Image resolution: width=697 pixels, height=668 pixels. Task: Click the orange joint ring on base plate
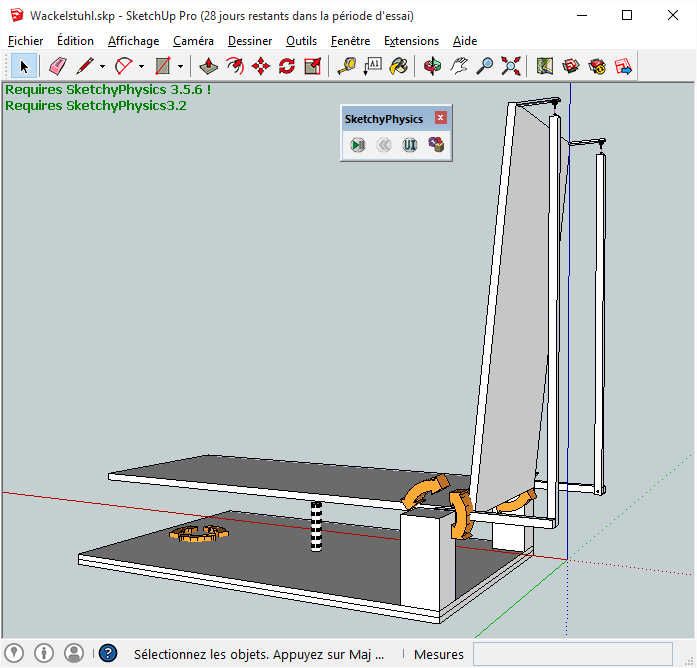click(199, 533)
